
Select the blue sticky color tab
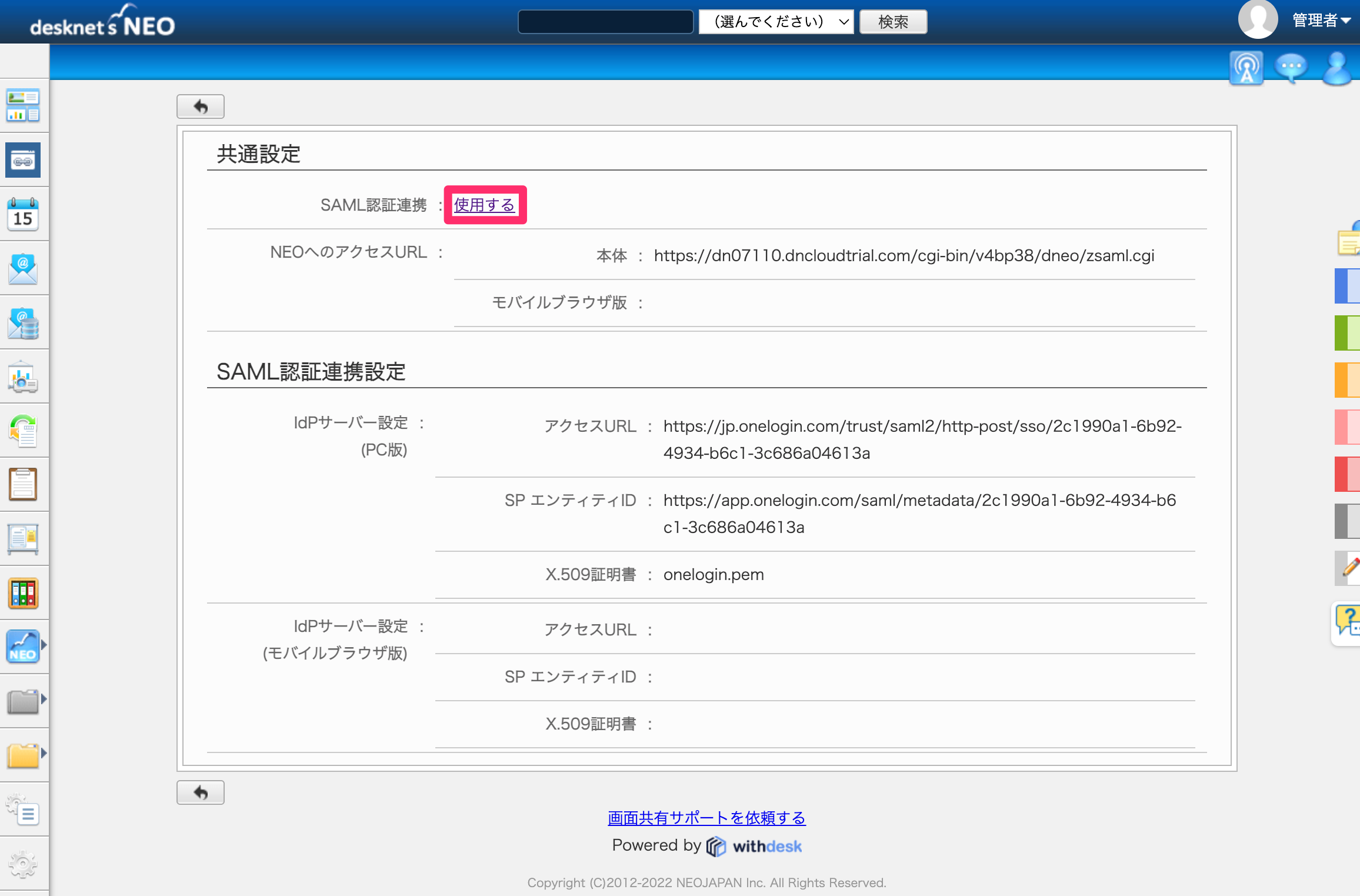pos(1348,286)
